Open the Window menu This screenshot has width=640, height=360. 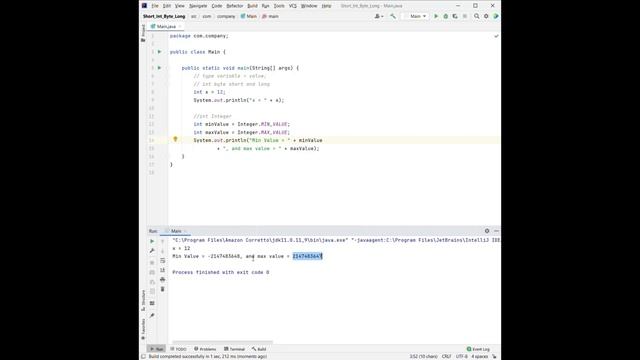point(309,6)
